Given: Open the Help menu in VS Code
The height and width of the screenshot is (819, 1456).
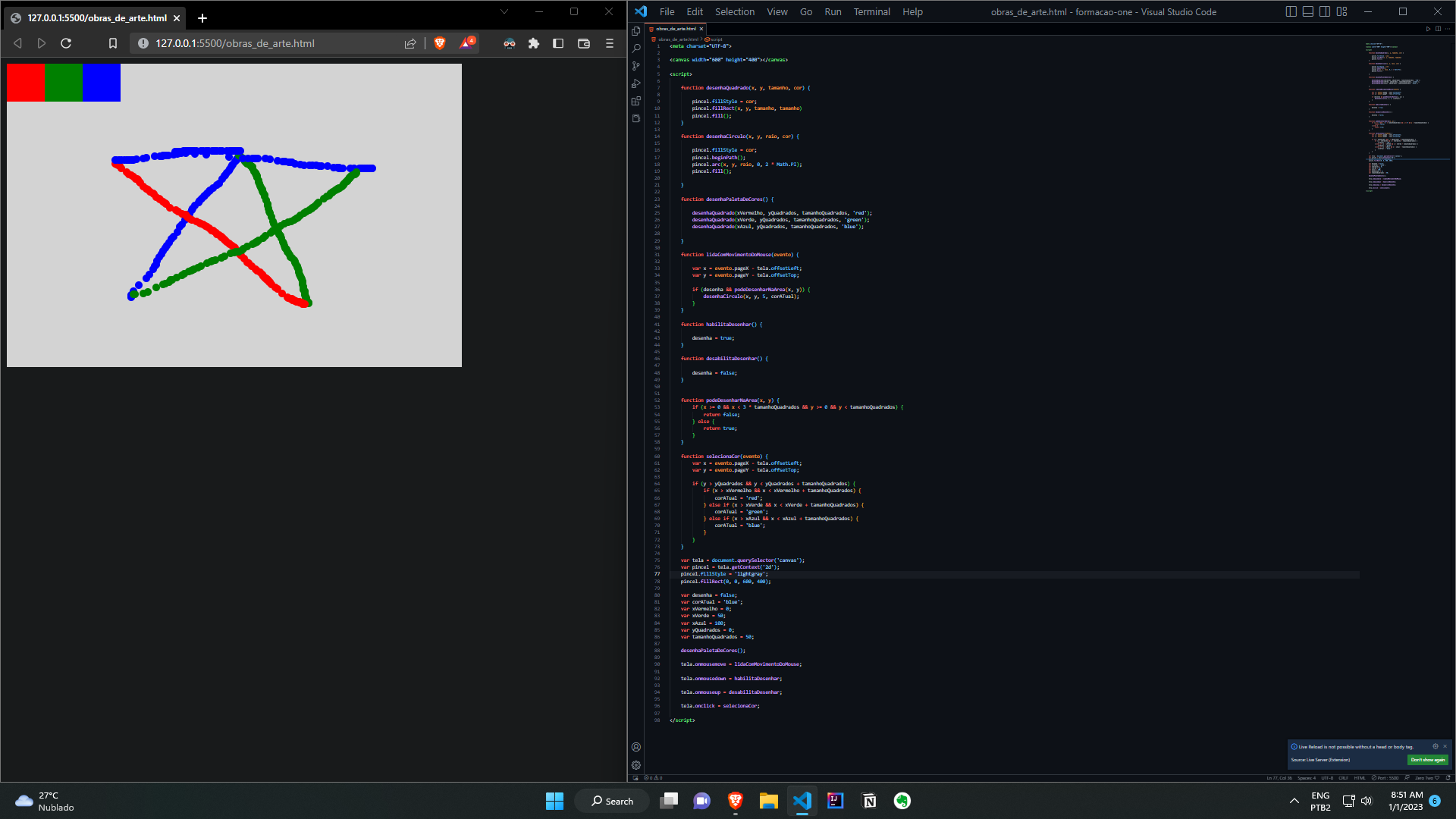Looking at the screenshot, I should (912, 11).
